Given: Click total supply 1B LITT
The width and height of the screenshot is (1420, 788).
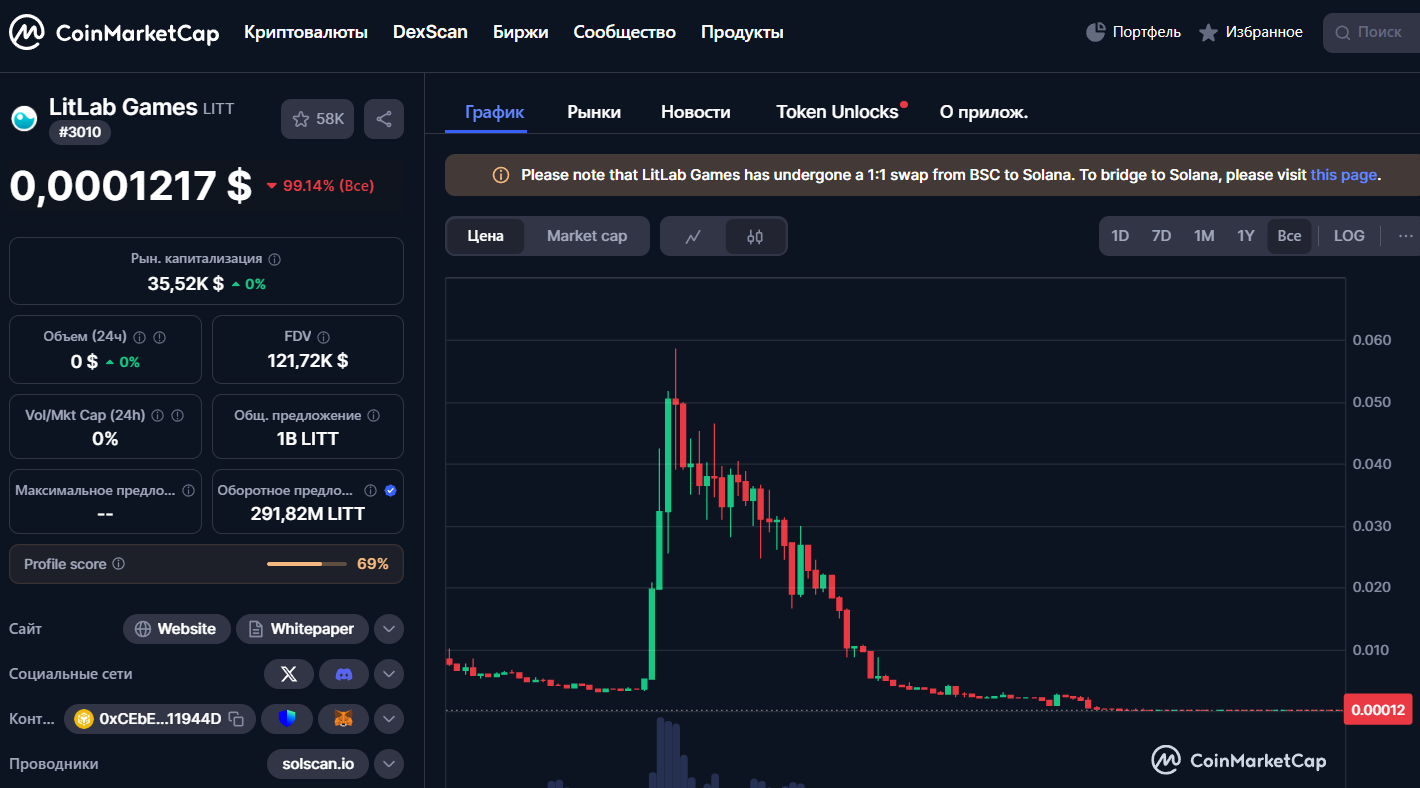Looking at the screenshot, I should [x=308, y=439].
